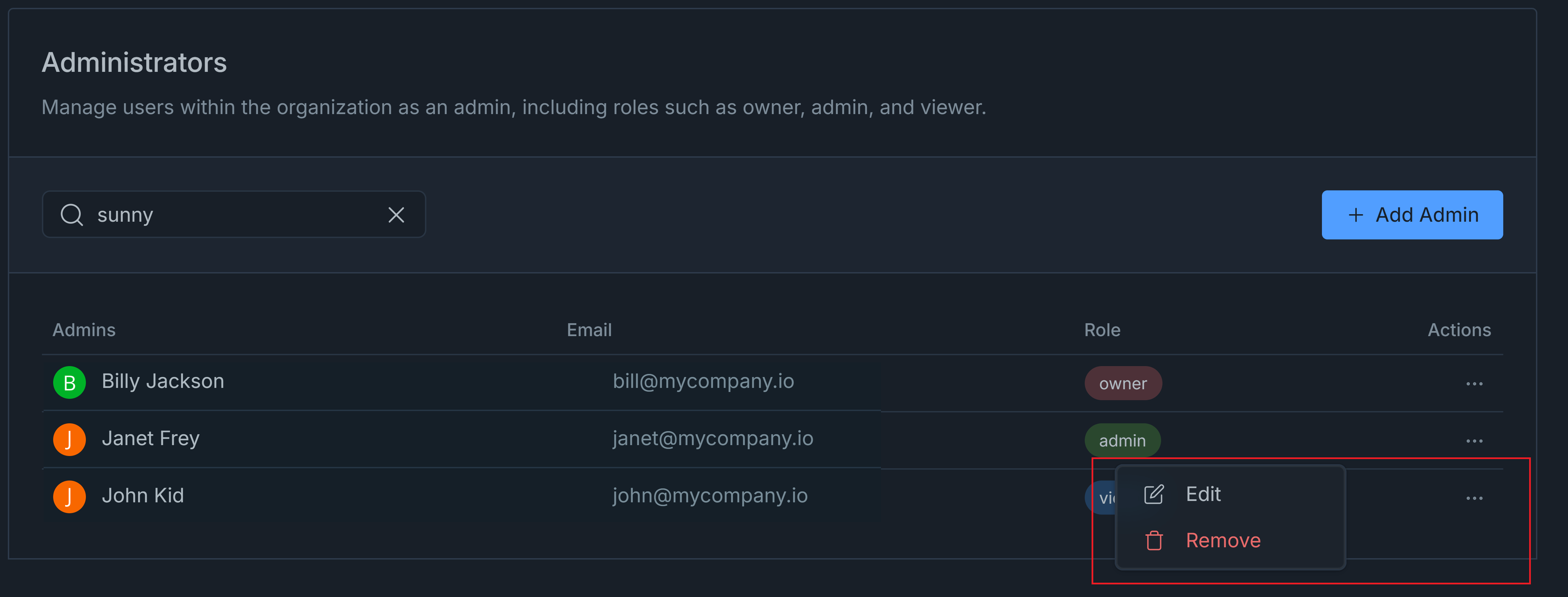
Task: Click the Role column header
Action: 1102,330
